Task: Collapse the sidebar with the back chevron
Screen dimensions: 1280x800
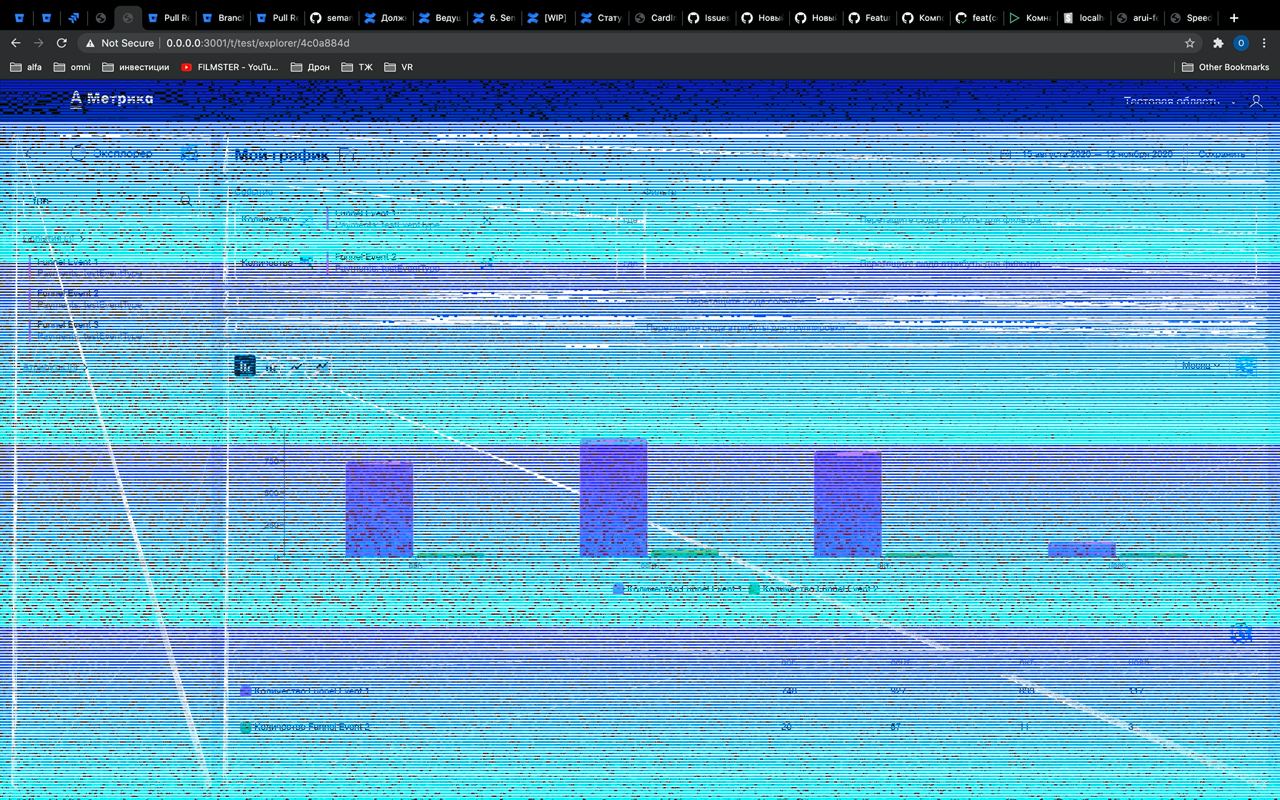Action: (28, 153)
